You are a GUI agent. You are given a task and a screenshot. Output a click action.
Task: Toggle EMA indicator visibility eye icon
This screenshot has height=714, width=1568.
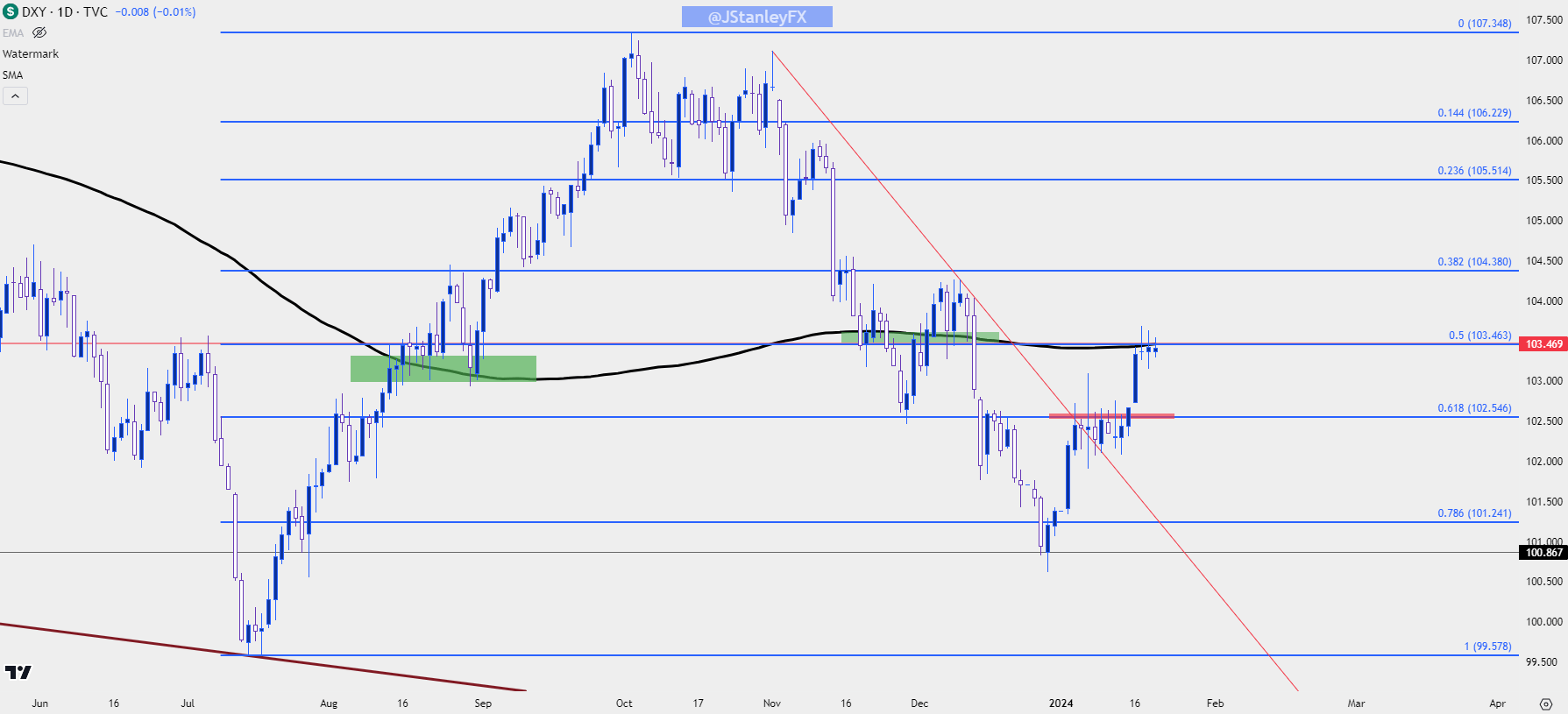[x=39, y=32]
